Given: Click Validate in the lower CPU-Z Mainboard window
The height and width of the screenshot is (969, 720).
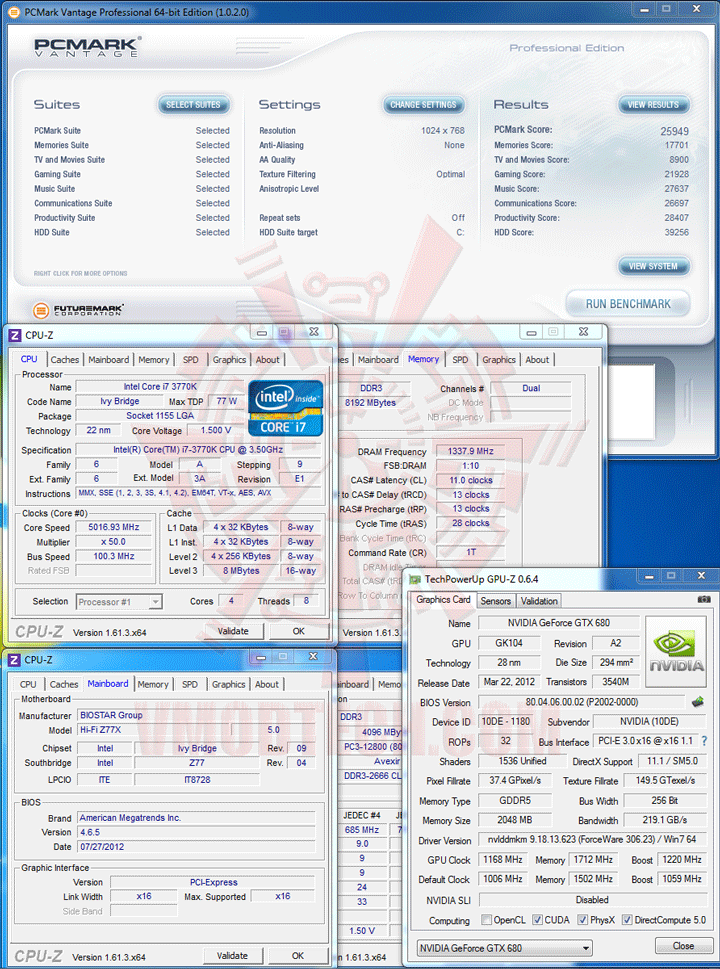Looking at the screenshot, I should (232, 955).
